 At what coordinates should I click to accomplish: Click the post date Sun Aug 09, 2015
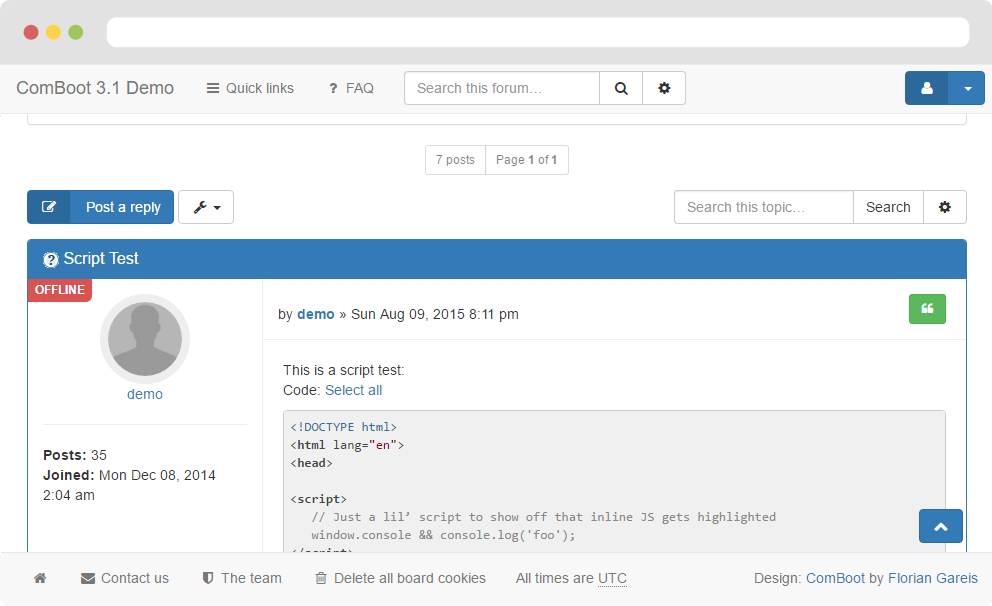point(435,314)
